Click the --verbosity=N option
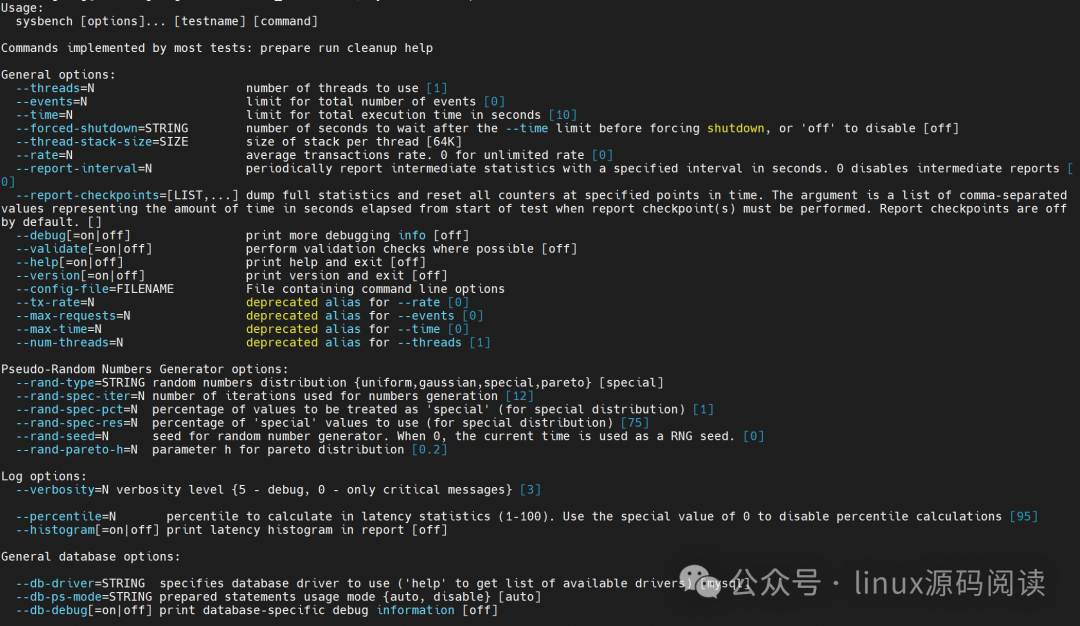1080x626 pixels. click(62, 490)
